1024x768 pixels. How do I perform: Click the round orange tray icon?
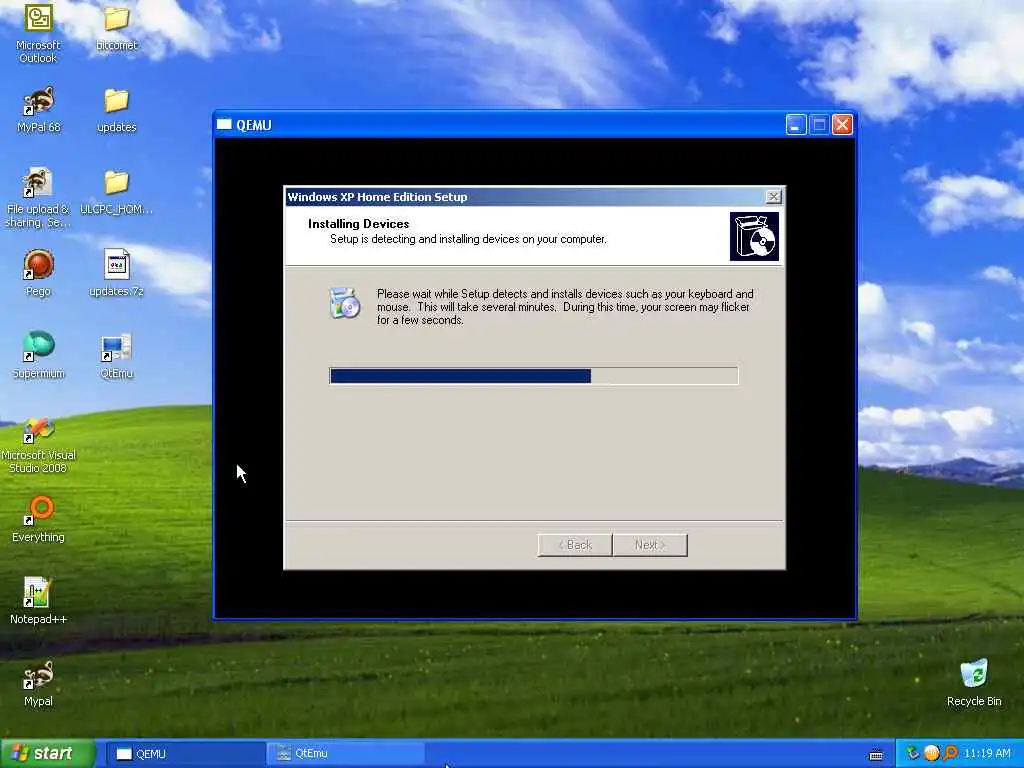point(931,754)
